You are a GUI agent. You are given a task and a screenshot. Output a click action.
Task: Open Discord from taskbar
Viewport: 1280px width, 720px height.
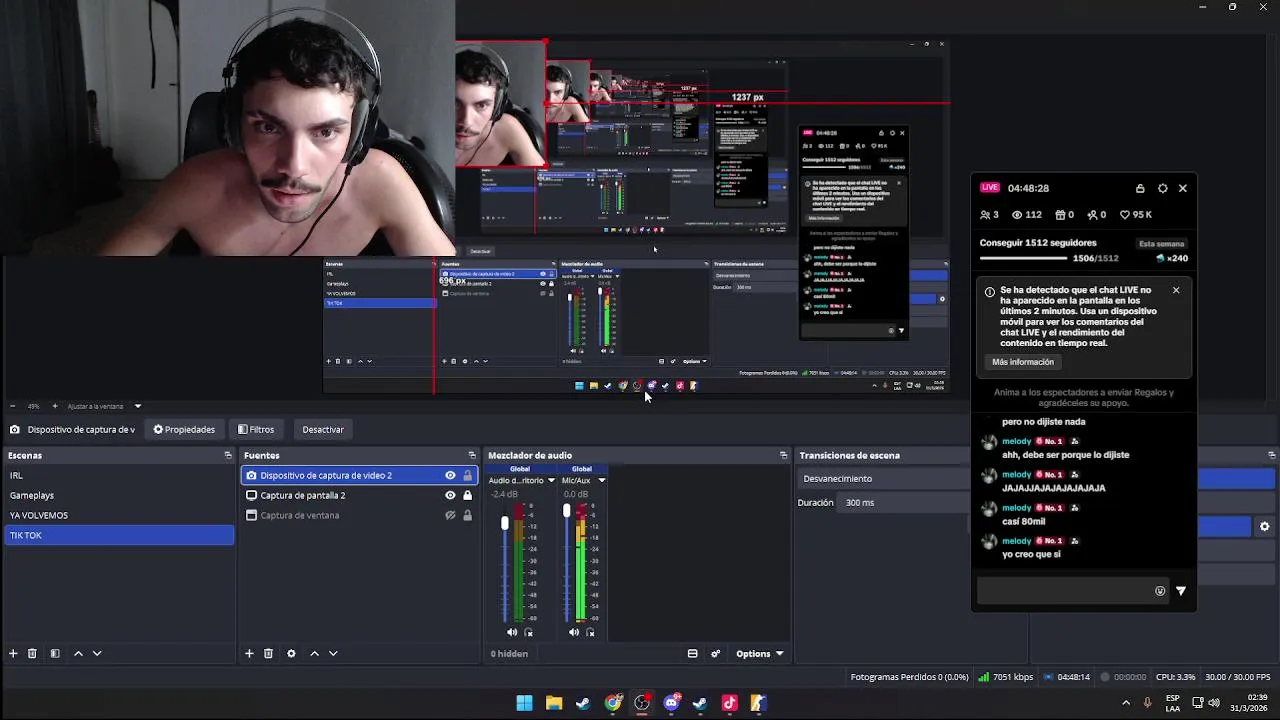(x=671, y=703)
